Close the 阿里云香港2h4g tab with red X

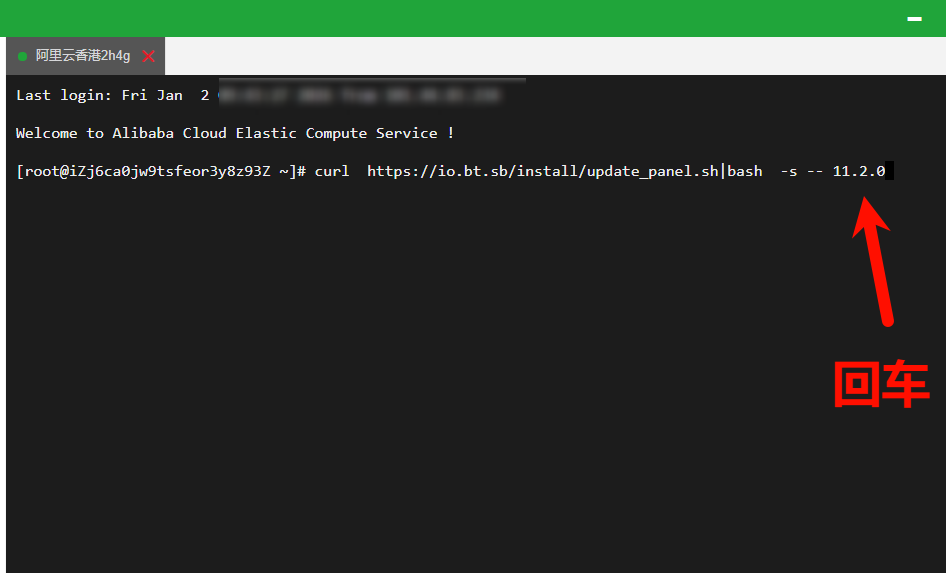(x=149, y=56)
